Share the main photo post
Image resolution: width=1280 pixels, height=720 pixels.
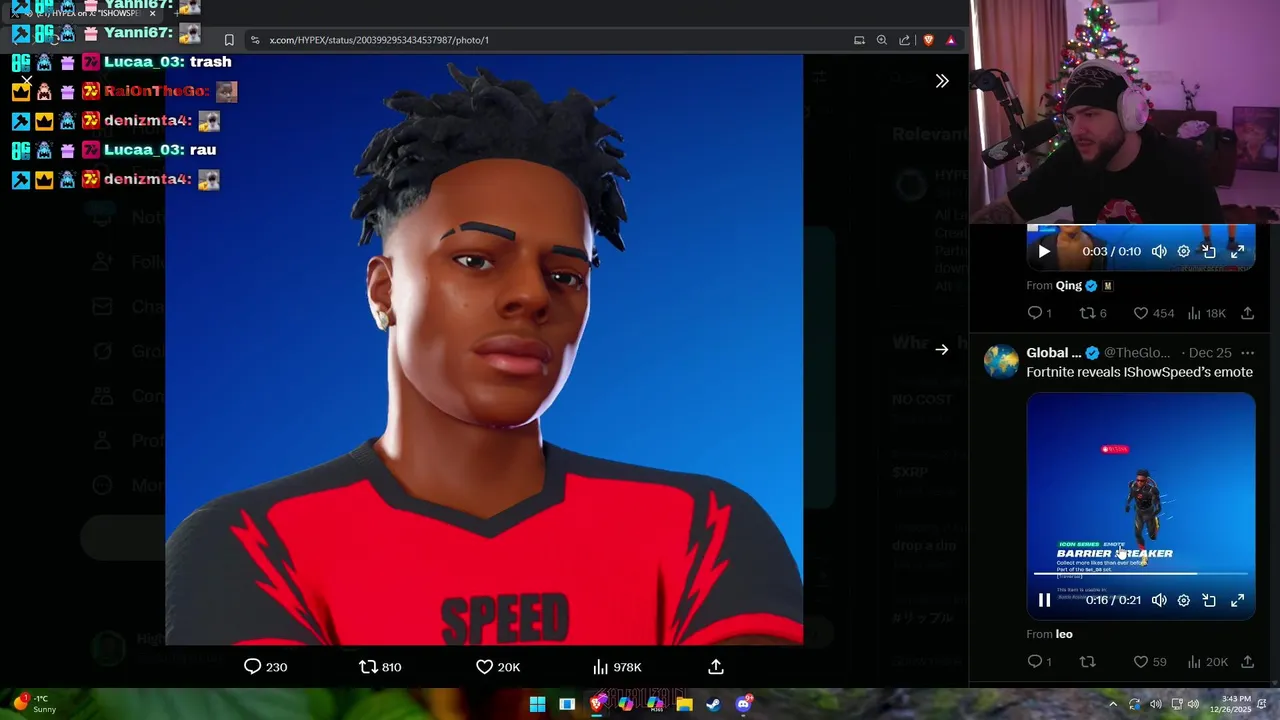coord(716,667)
